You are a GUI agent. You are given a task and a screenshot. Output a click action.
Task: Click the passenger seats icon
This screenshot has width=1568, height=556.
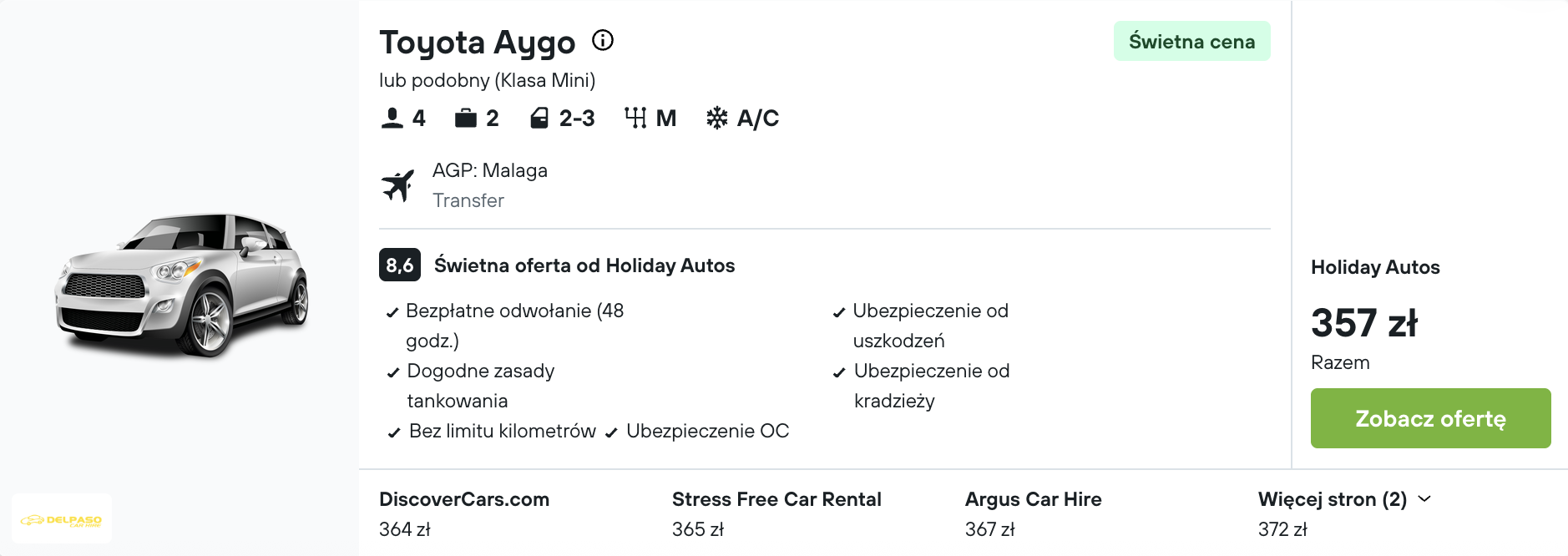point(392,119)
